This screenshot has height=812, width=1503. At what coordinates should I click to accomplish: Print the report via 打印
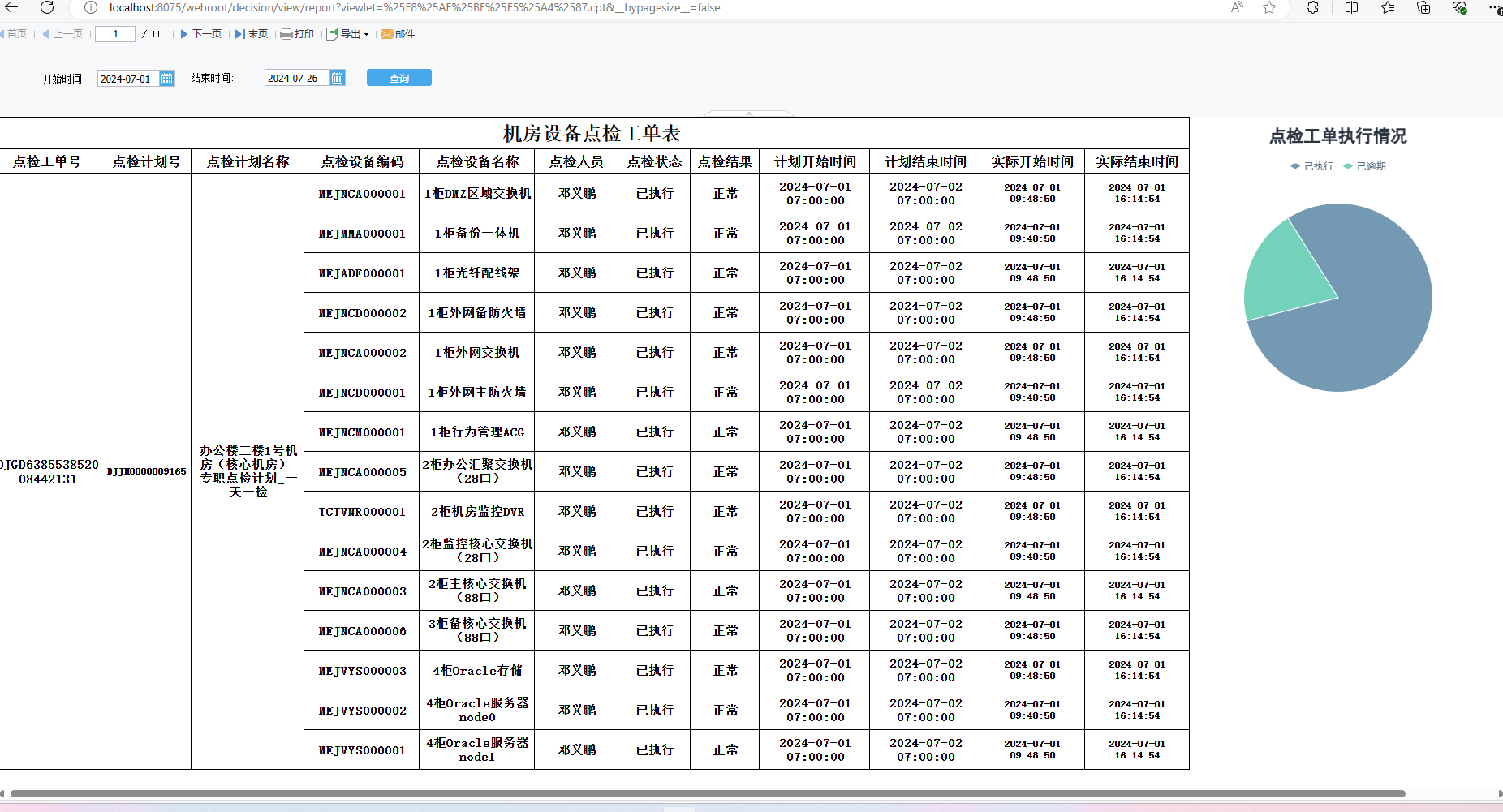[297, 34]
